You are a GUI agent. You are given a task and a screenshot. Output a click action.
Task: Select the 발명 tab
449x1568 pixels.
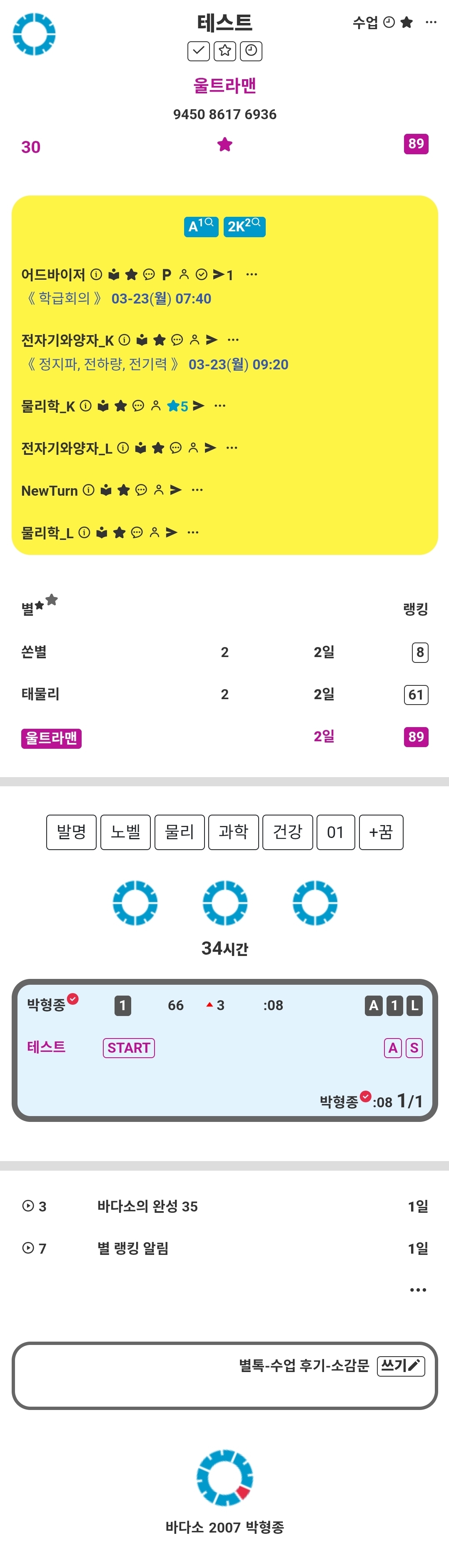pos(71,832)
